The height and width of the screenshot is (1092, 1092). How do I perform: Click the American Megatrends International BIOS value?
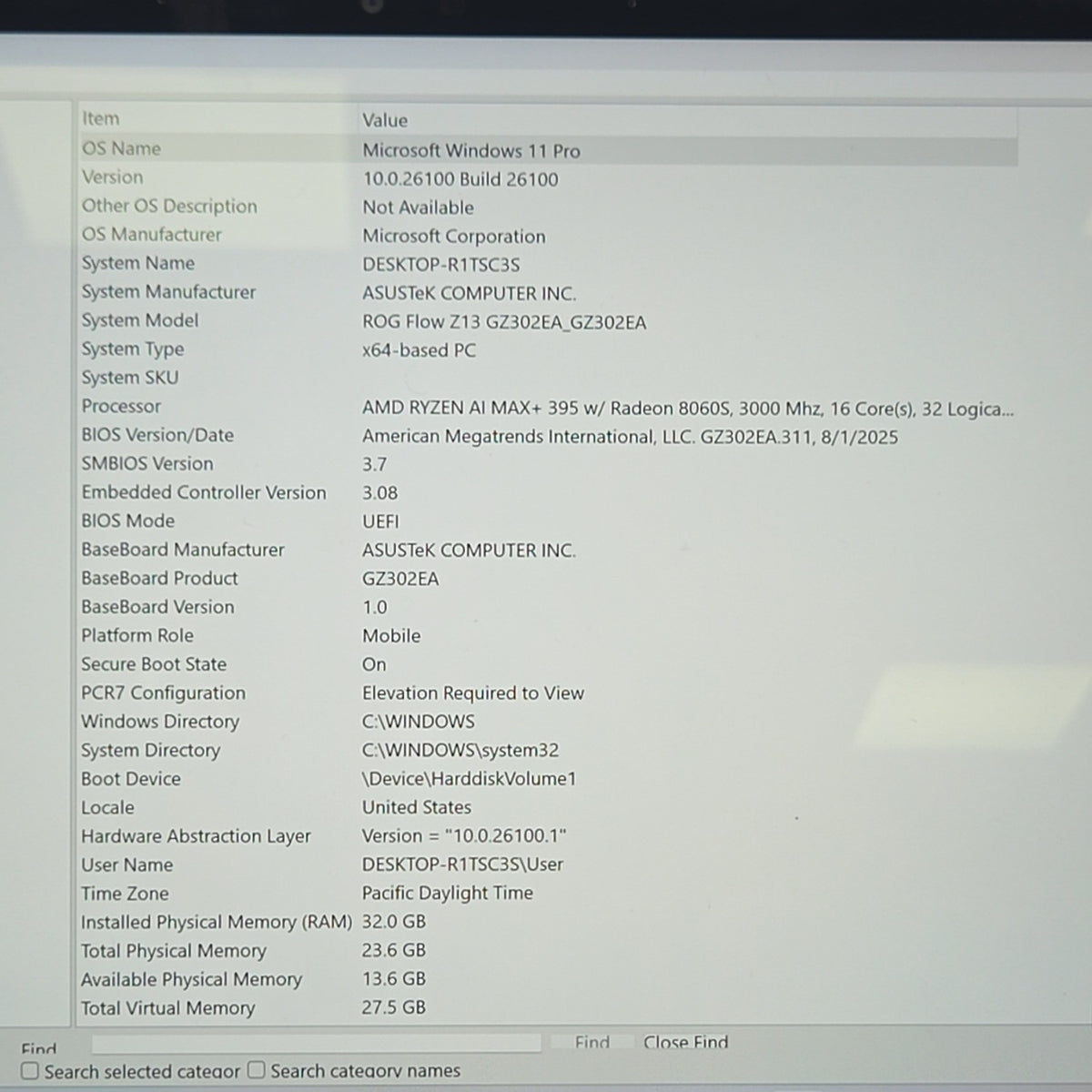(630, 437)
